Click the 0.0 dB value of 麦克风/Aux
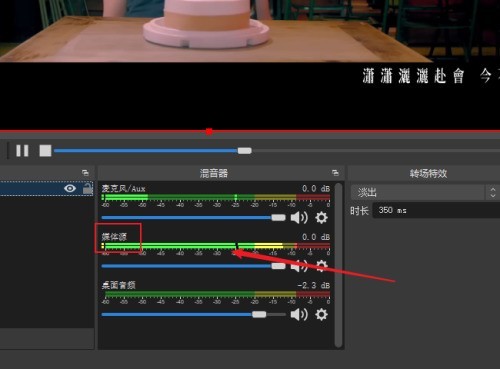 (316, 189)
